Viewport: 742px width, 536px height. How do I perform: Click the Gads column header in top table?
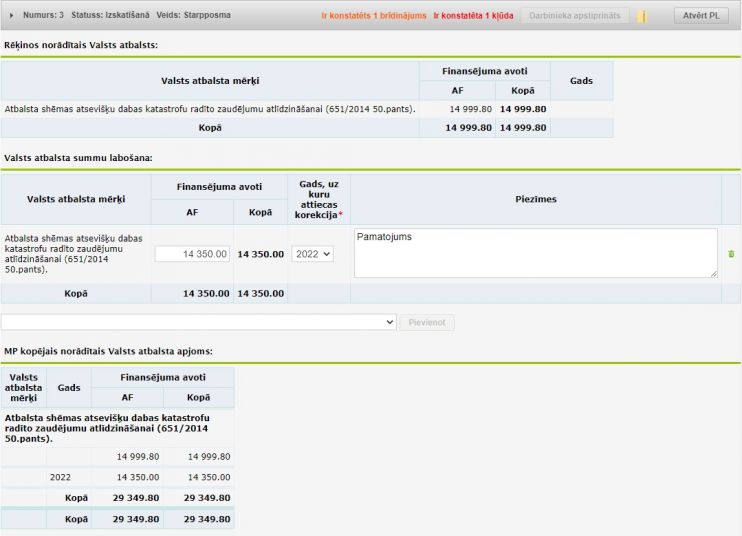[581, 80]
